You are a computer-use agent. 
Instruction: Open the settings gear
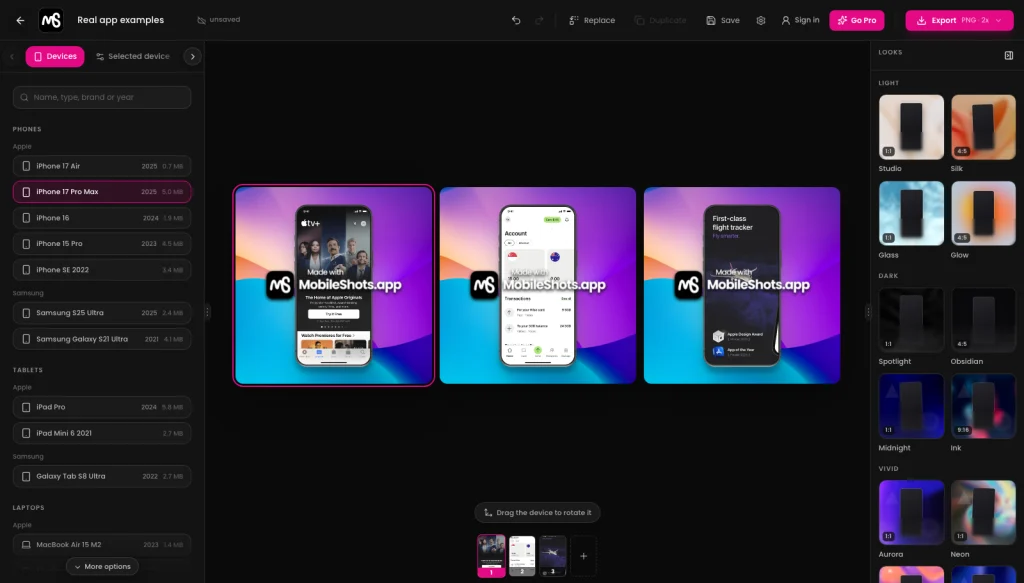[761, 20]
